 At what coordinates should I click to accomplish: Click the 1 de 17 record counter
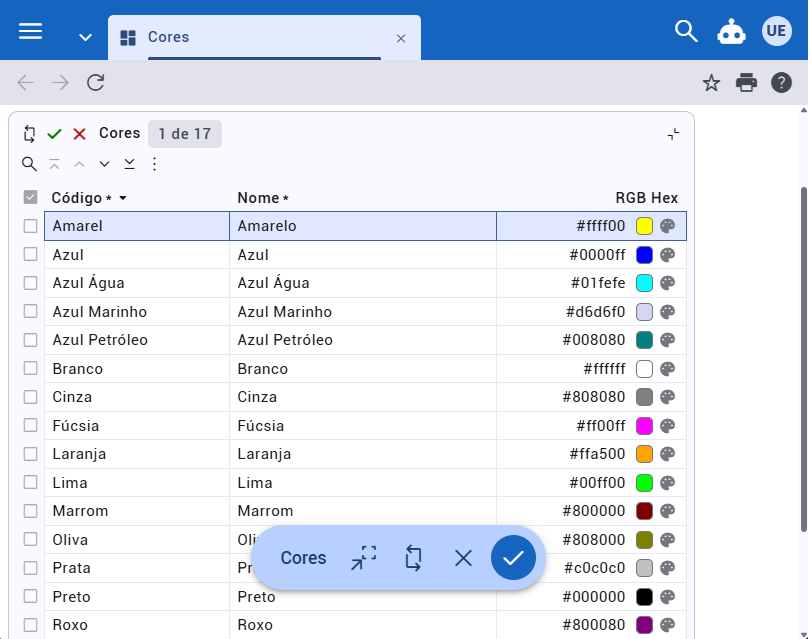(x=185, y=134)
